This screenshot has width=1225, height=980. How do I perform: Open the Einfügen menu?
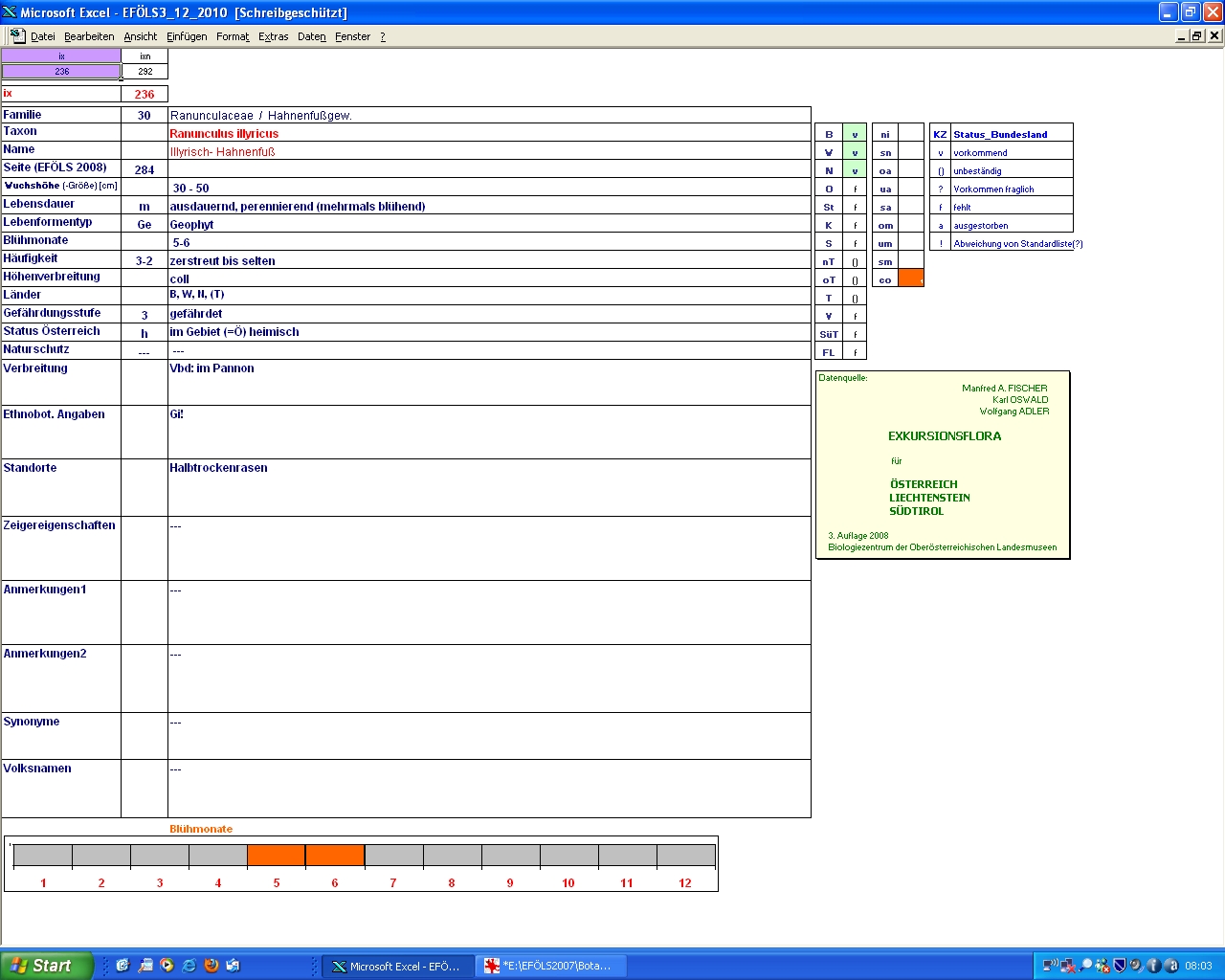click(x=187, y=36)
